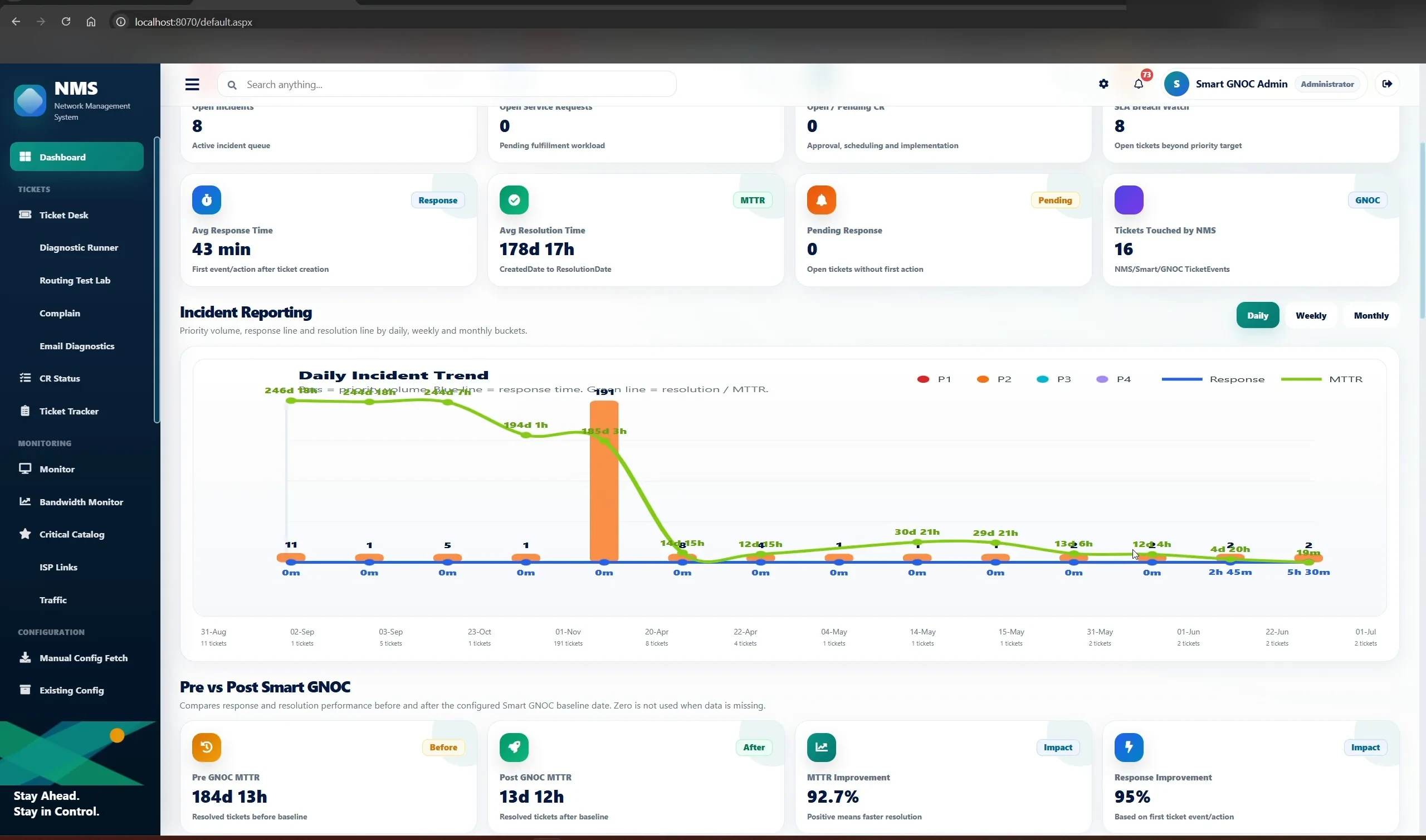Click the CR Status list icon

point(25,378)
